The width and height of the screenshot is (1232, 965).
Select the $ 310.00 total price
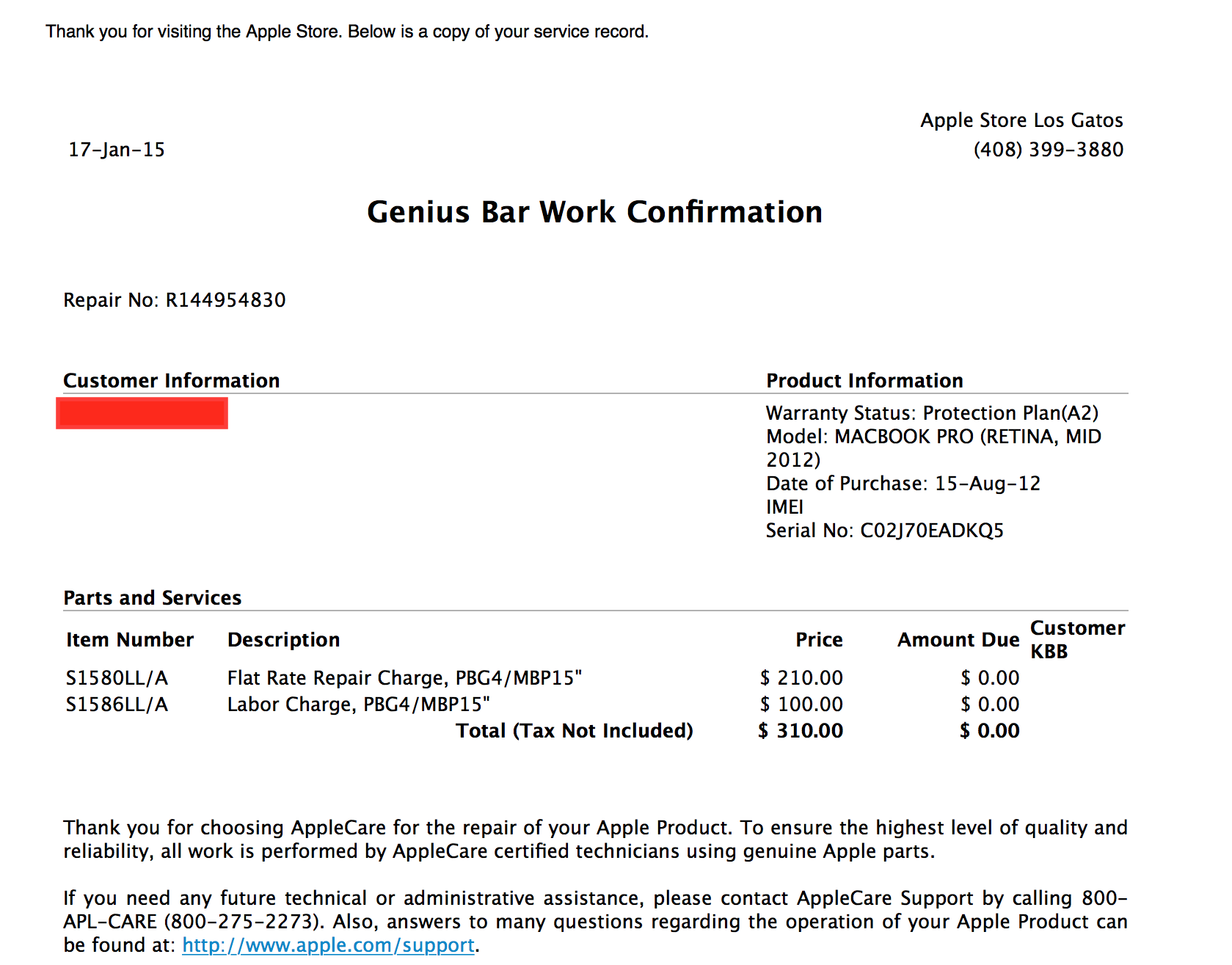pos(801,731)
